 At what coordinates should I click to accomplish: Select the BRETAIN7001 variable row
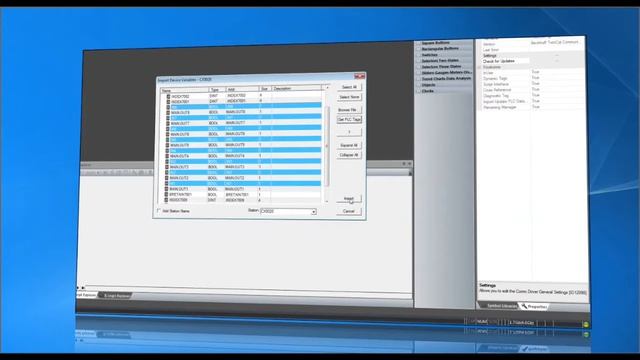[x=243, y=195]
